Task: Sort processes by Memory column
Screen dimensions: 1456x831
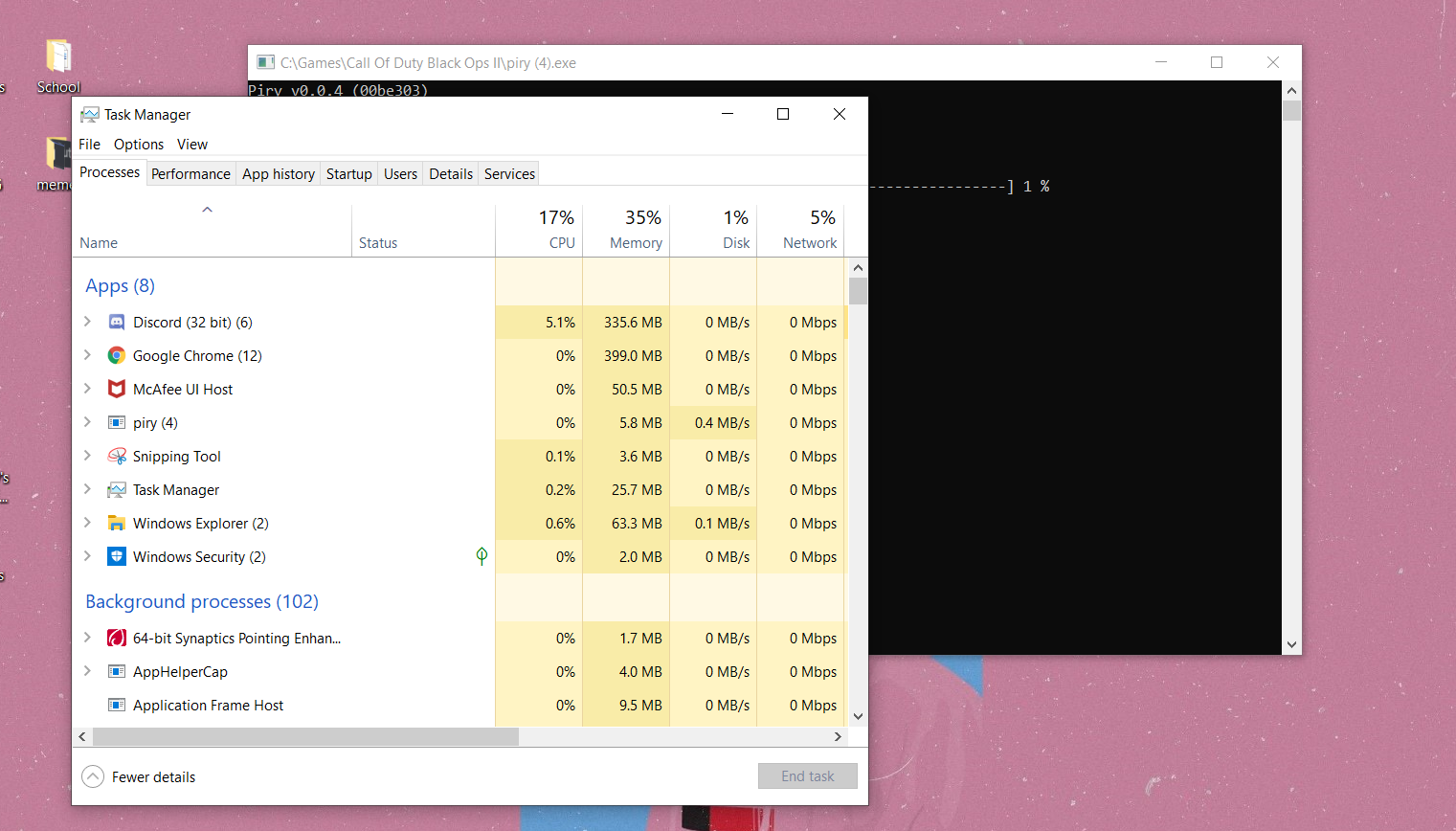Action: (626, 230)
